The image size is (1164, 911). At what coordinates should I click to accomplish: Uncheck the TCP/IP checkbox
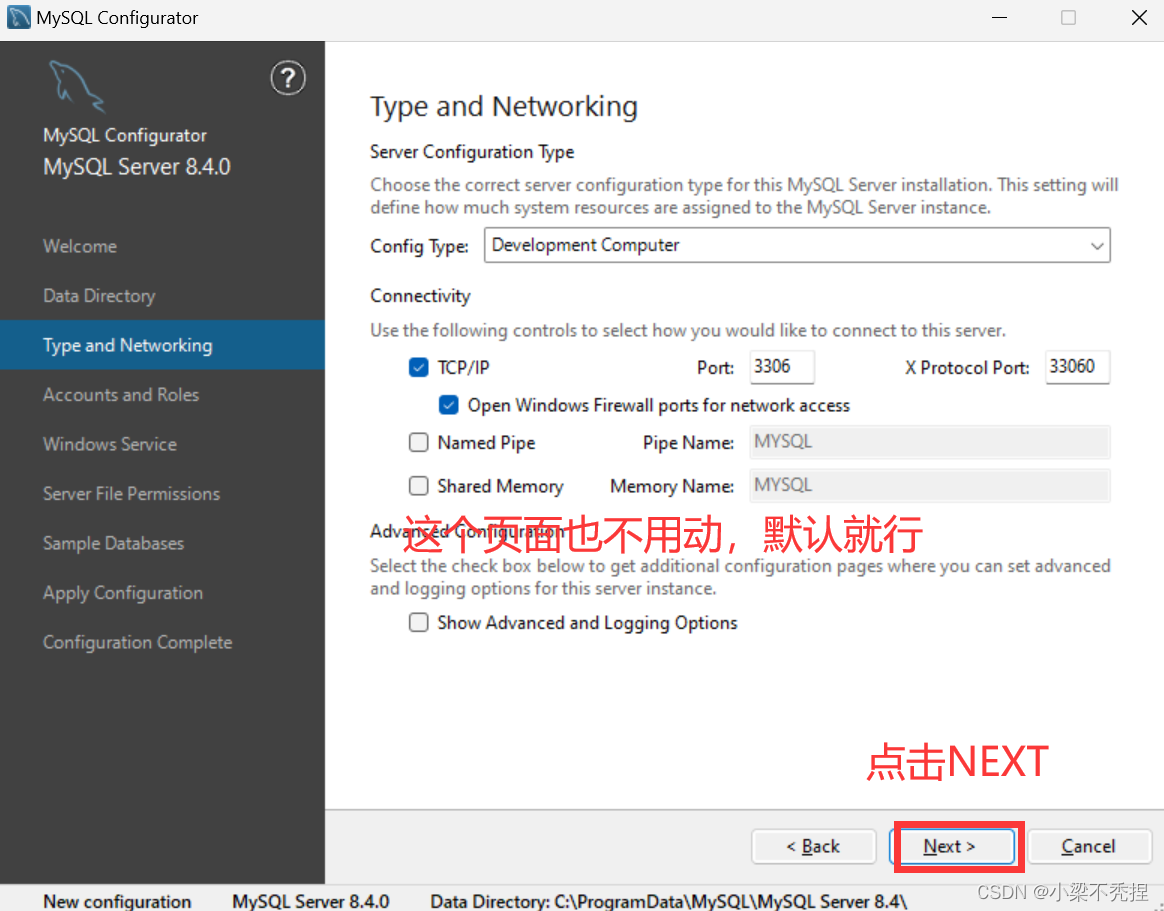[419, 368]
